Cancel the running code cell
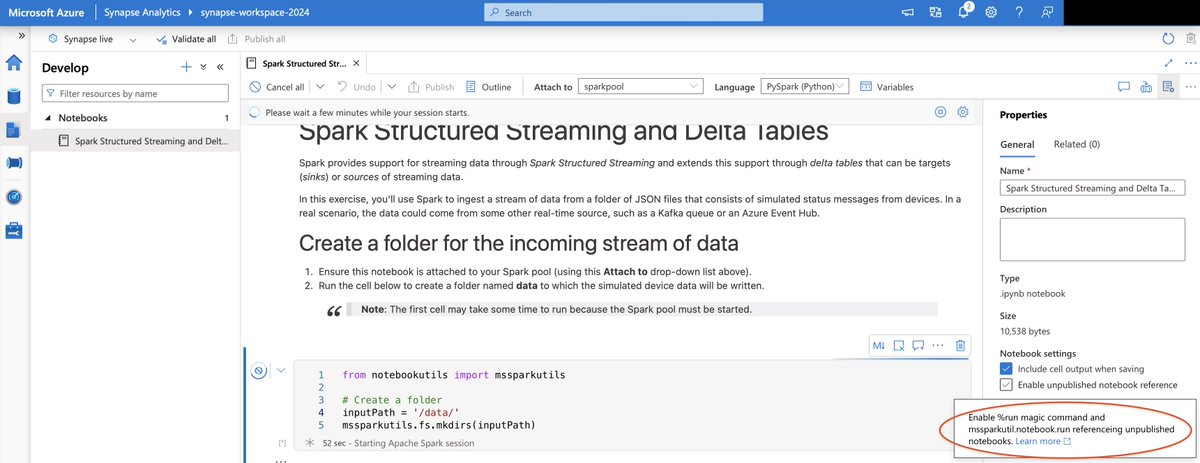The width and height of the screenshot is (1200, 463). [x=258, y=371]
